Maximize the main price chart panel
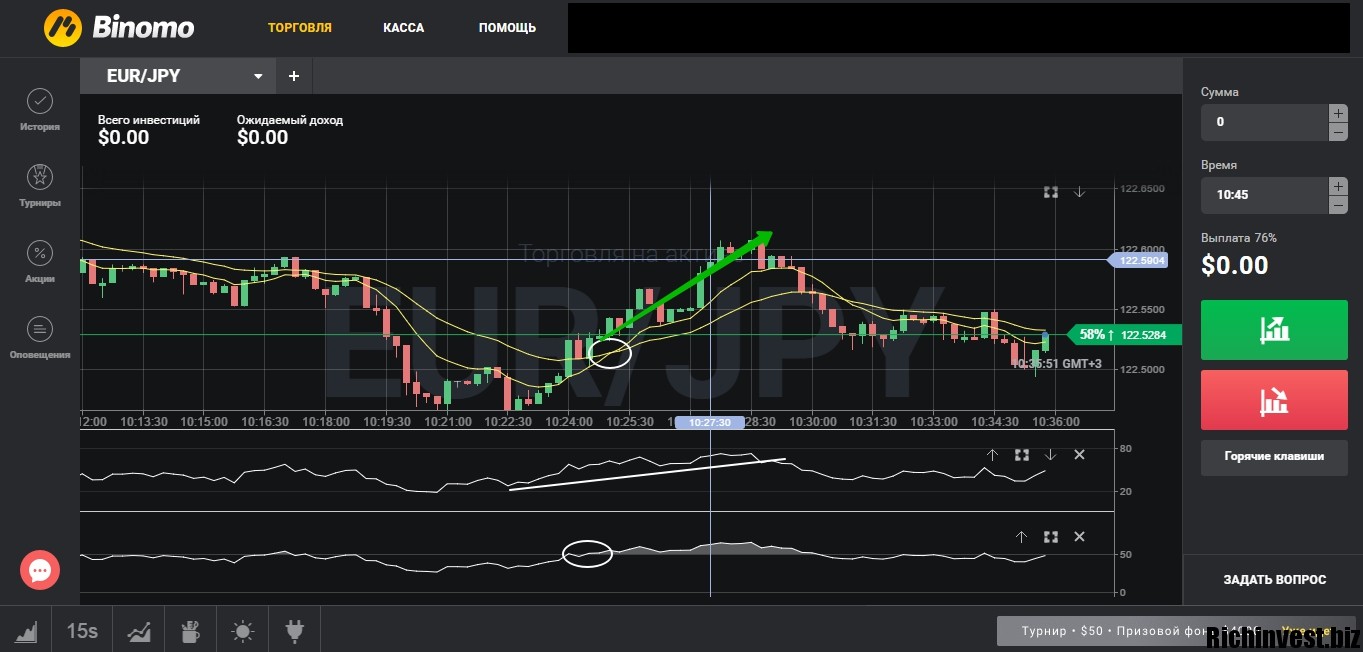The height and width of the screenshot is (652, 1363). pyautogui.click(x=1051, y=192)
